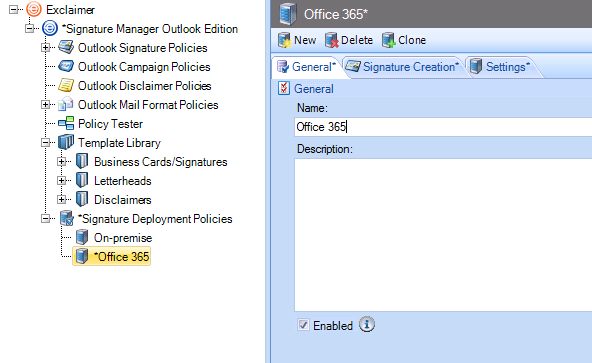Click the Signature Manager Outlook Edition icon
This screenshot has height=363, width=592.
coord(50,28)
